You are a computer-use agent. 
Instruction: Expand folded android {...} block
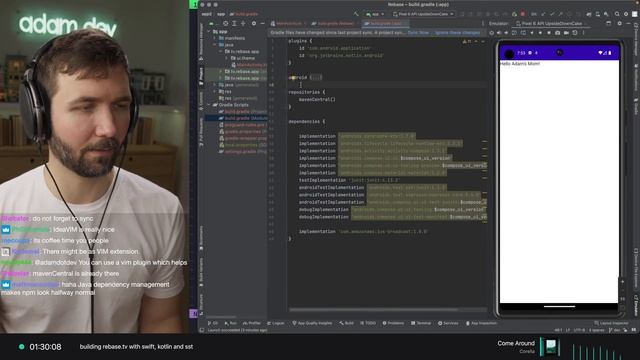coord(316,77)
